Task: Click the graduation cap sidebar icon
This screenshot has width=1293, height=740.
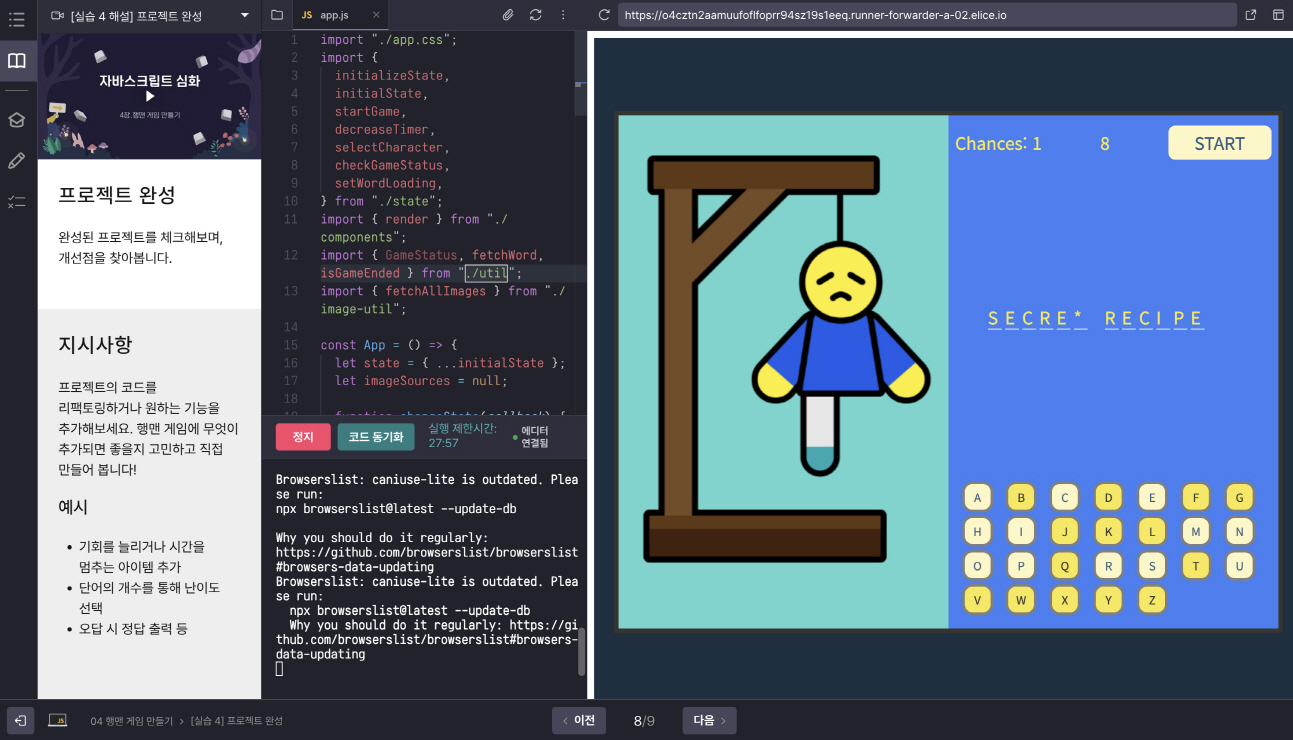Action: tap(17, 120)
